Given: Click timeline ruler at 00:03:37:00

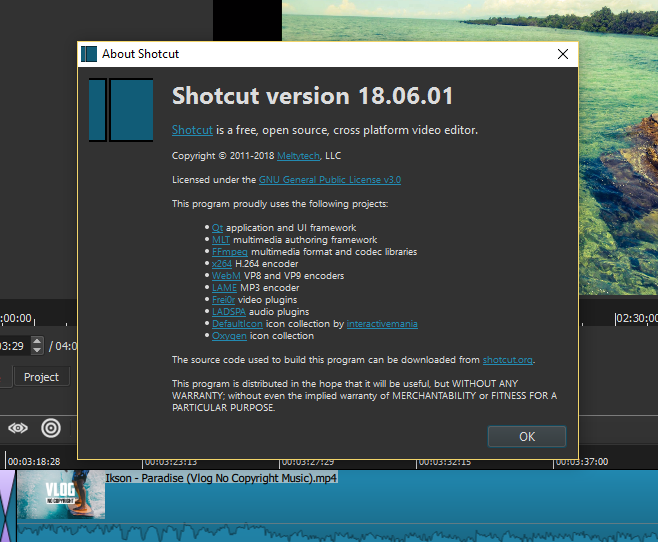Looking at the screenshot, I should tap(582, 462).
